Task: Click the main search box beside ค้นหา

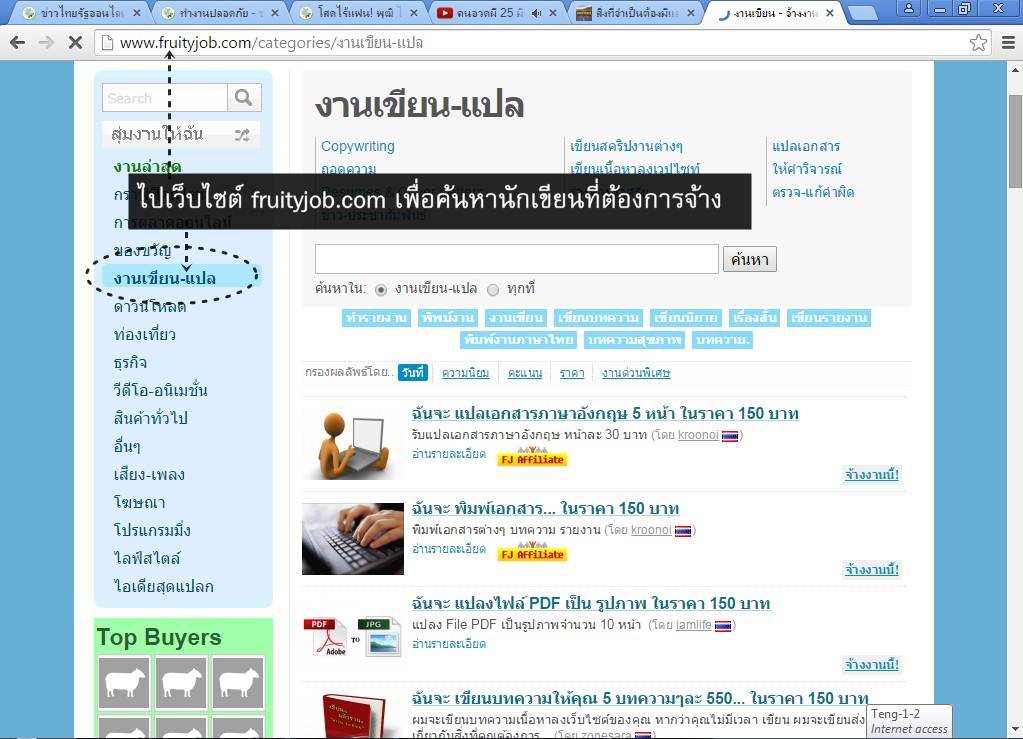Action: (517, 260)
